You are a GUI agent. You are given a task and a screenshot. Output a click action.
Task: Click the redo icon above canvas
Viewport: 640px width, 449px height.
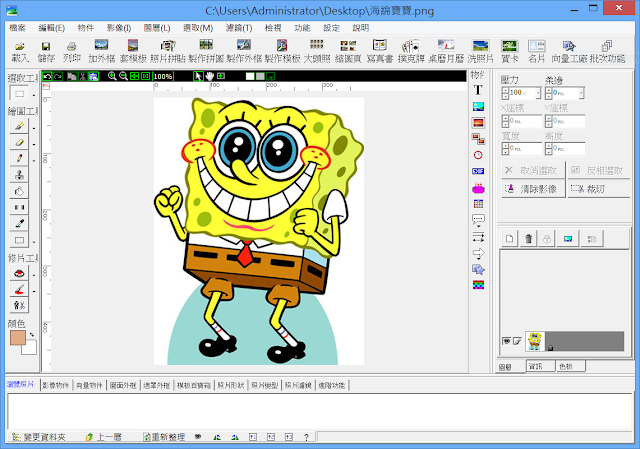(x=58, y=76)
